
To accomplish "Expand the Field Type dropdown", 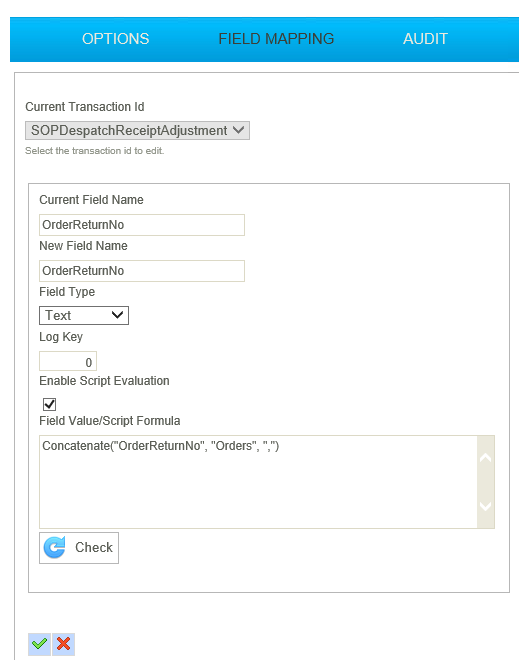I will [84, 315].
